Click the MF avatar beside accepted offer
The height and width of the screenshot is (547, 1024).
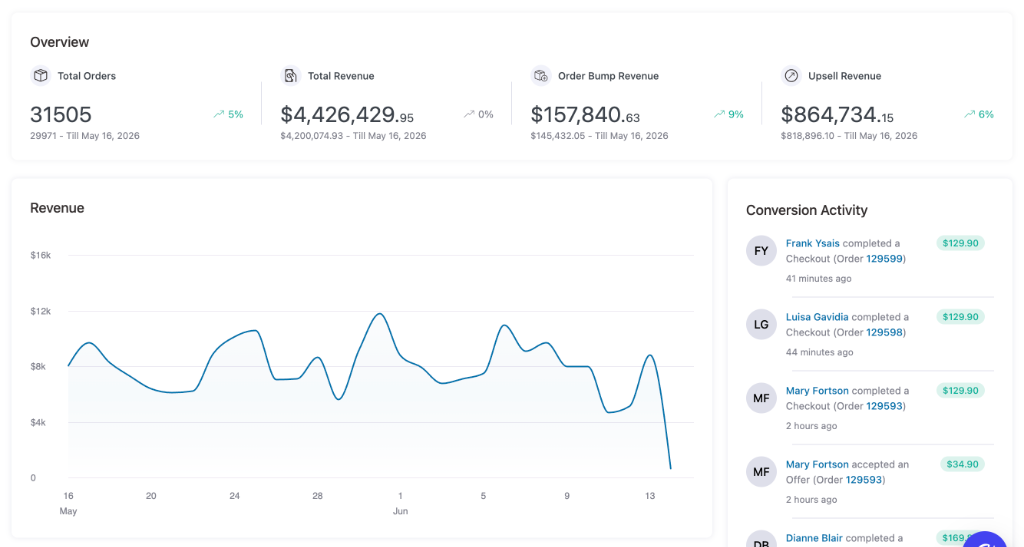click(x=761, y=472)
